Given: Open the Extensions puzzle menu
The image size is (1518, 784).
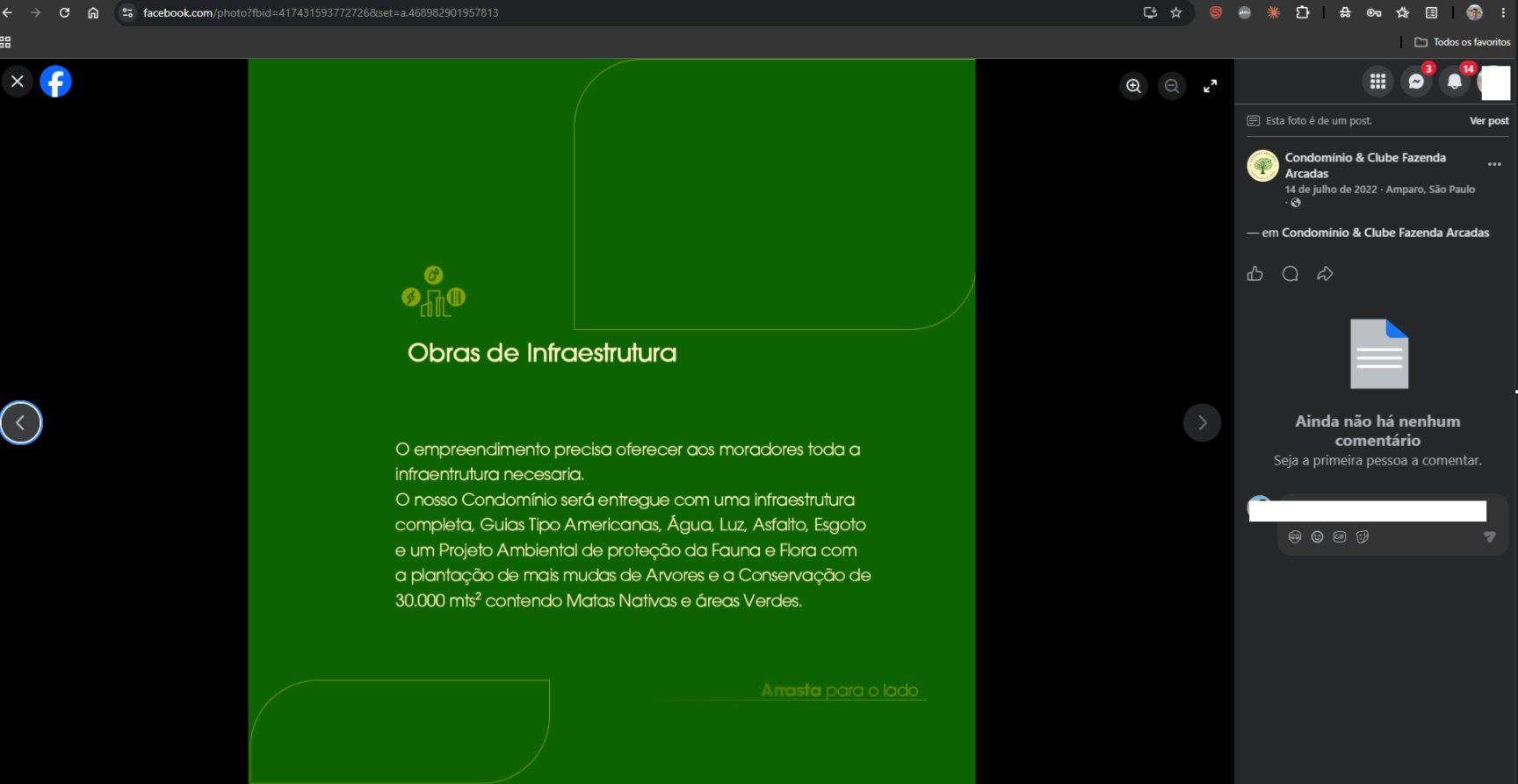Looking at the screenshot, I should tap(1303, 12).
